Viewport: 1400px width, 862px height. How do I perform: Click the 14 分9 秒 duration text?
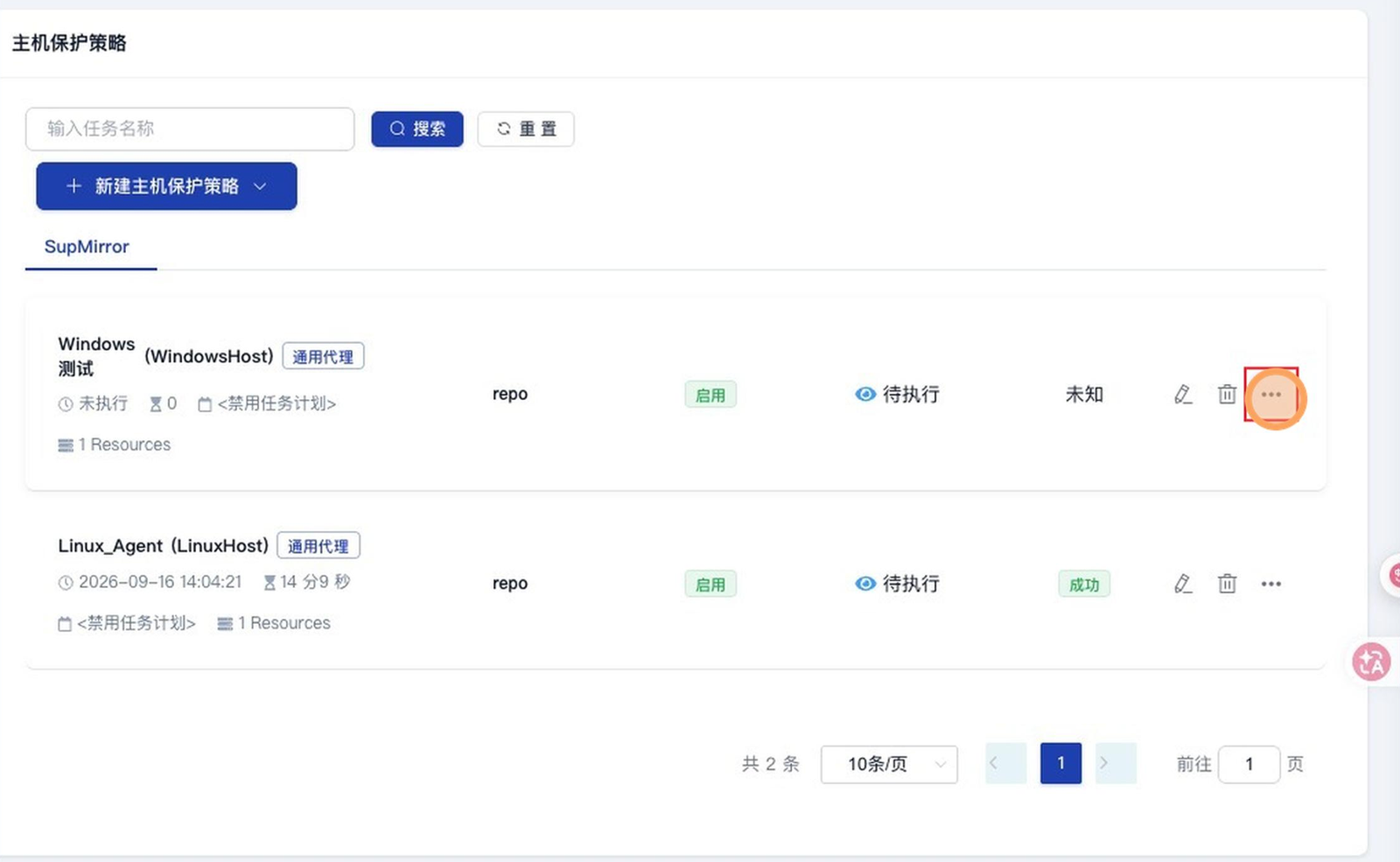coord(315,582)
